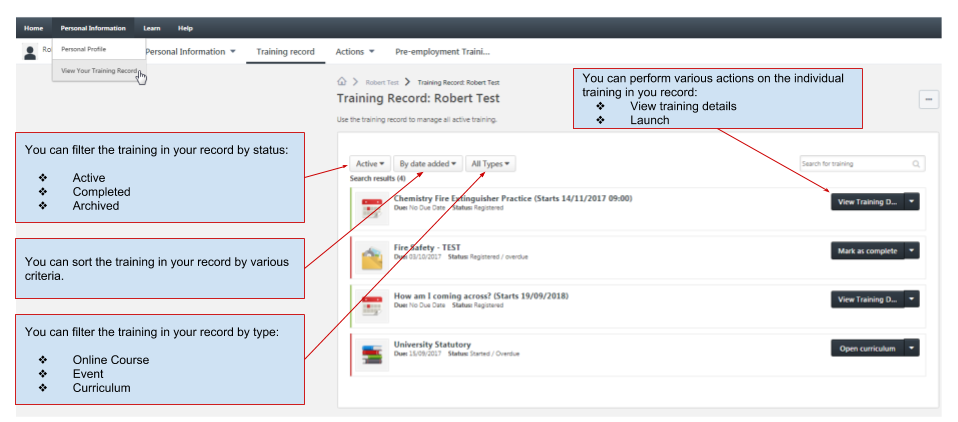Click Mark as complete for Fire Safety
The width and height of the screenshot is (958, 422).
(866, 250)
